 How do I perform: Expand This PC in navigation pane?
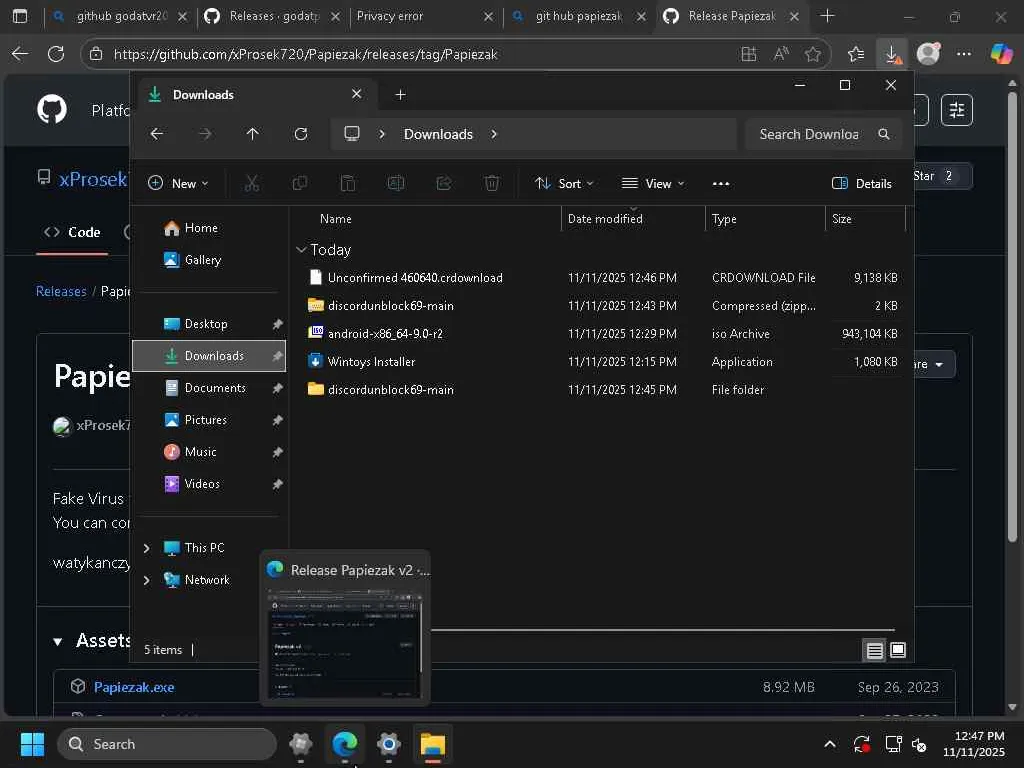(147, 548)
